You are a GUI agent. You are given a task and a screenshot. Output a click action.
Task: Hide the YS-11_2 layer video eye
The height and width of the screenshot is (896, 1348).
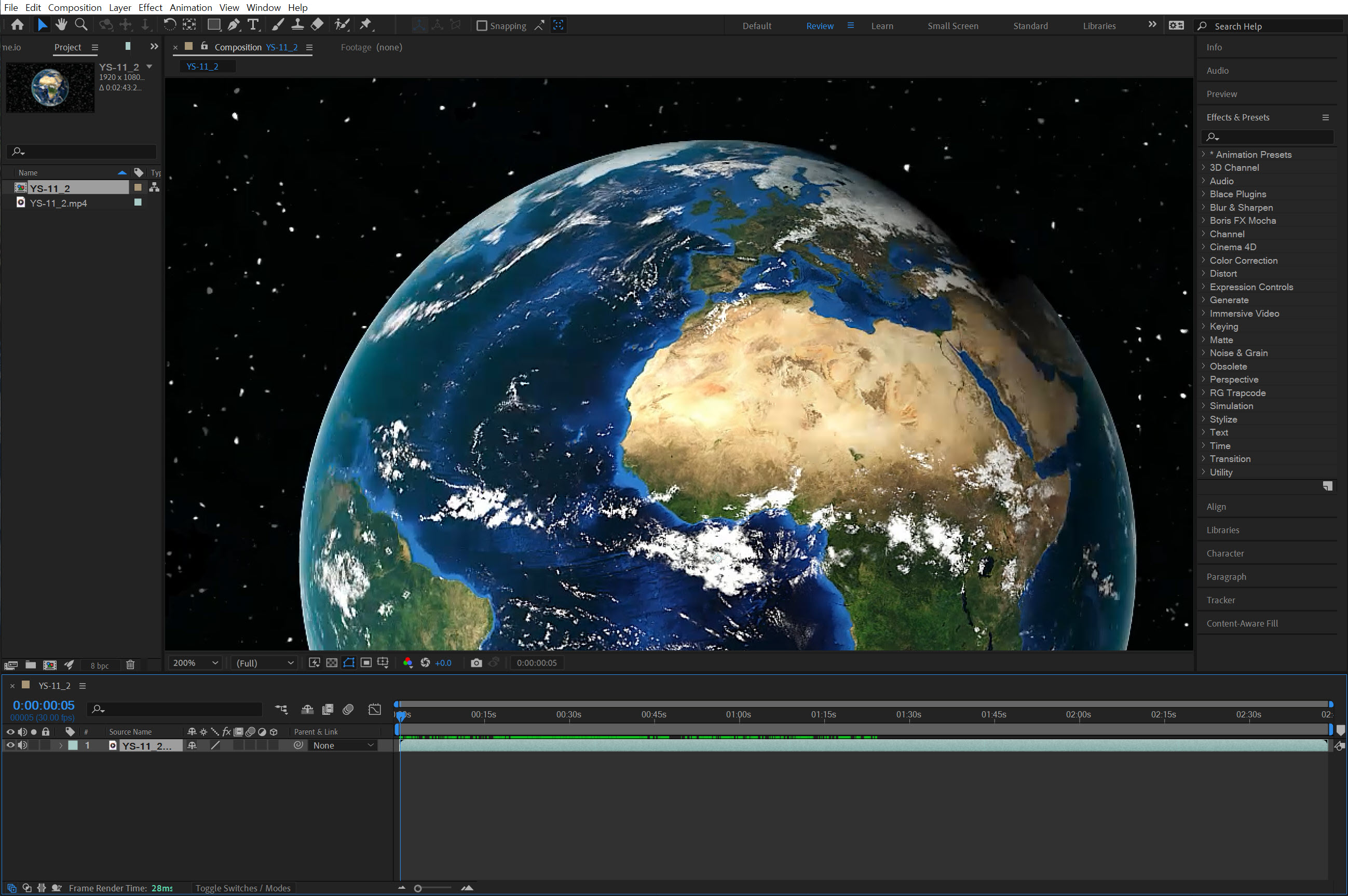pyautogui.click(x=10, y=745)
